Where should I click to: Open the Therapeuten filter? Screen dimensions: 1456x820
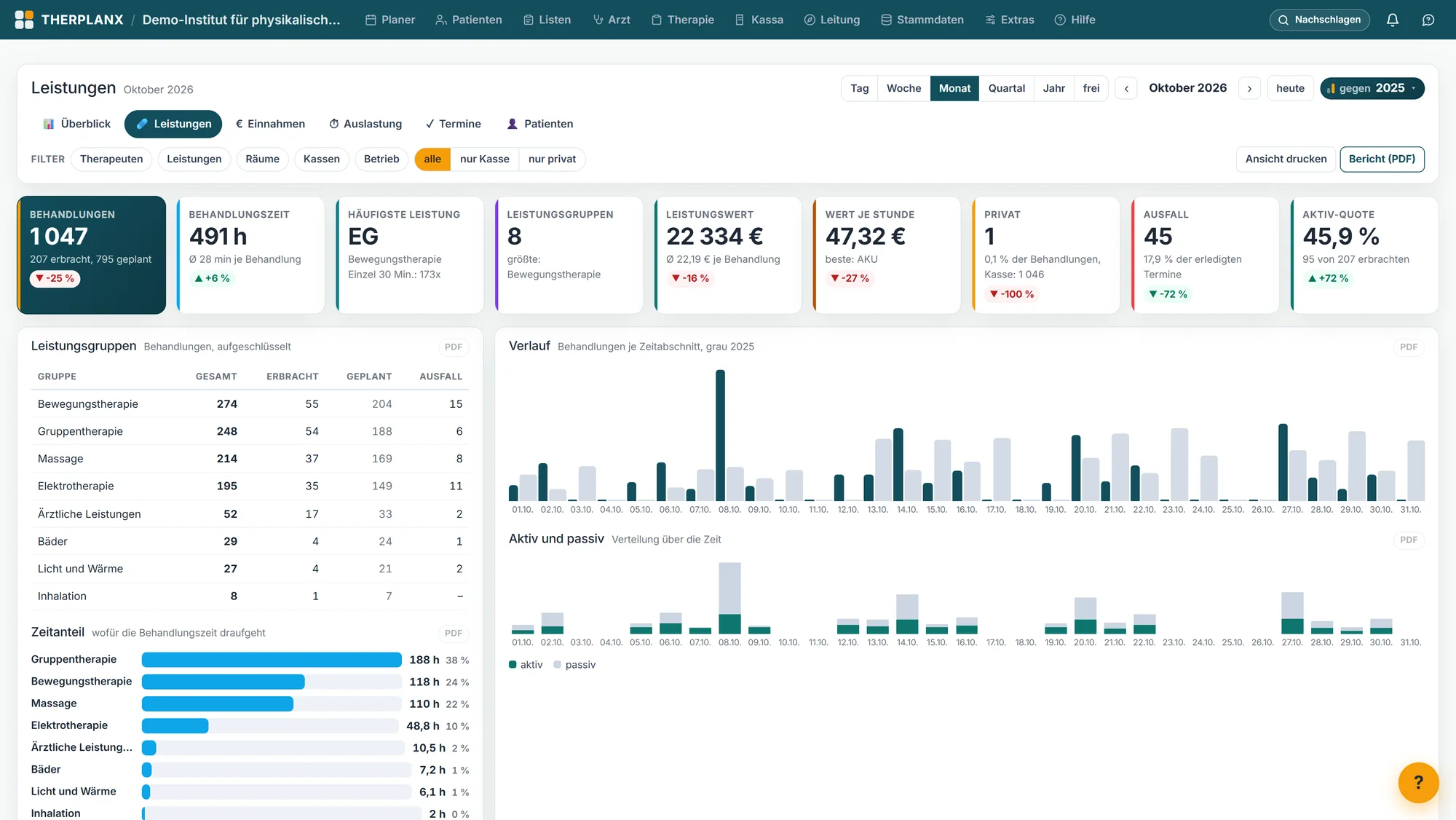tap(111, 159)
